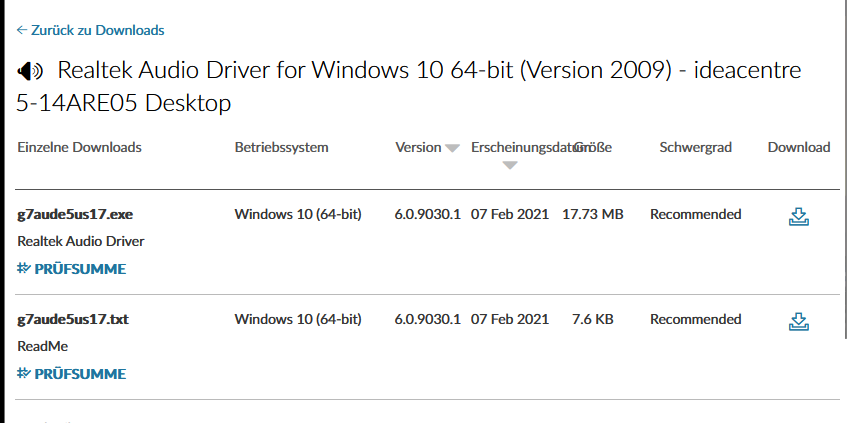Click the speaker icon beside the driver title

(x=31, y=72)
